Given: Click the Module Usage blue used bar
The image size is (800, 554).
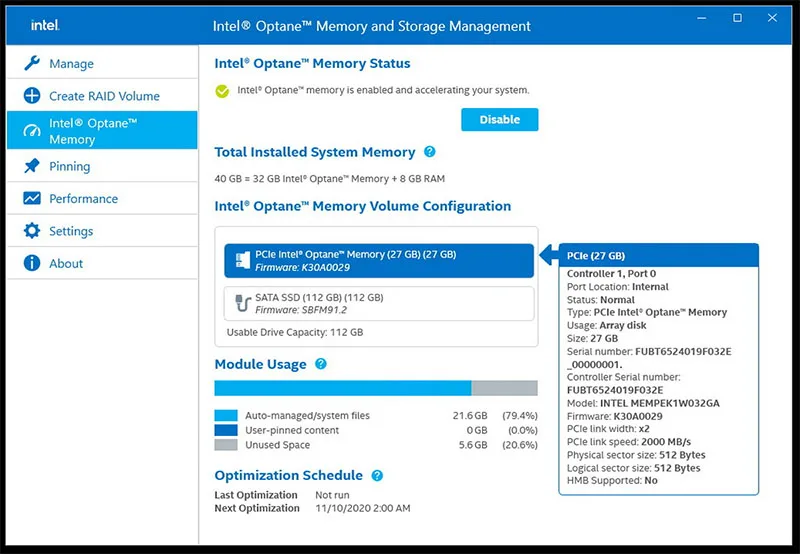Looking at the screenshot, I should (x=343, y=388).
